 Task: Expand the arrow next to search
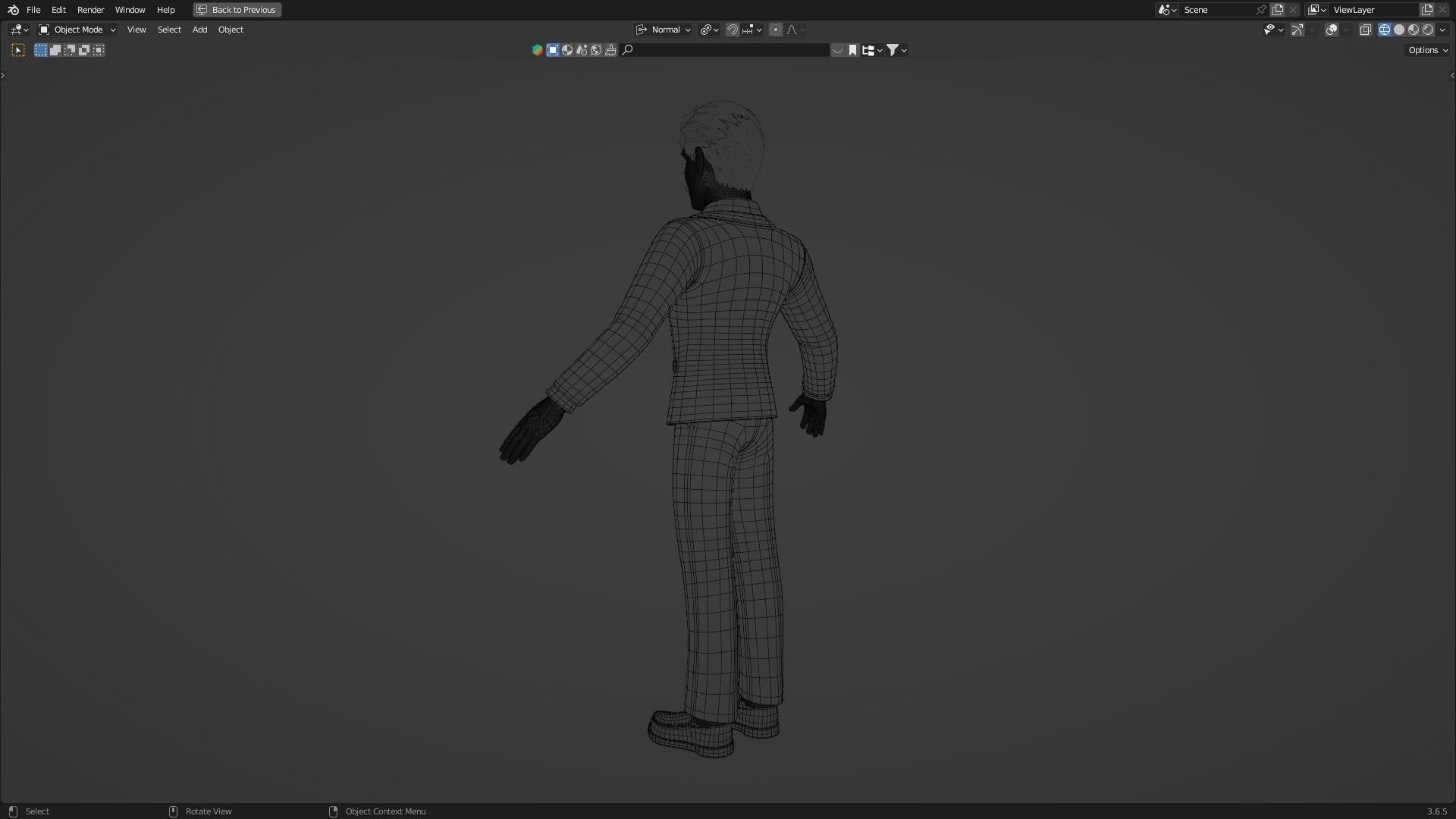[837, 50]
